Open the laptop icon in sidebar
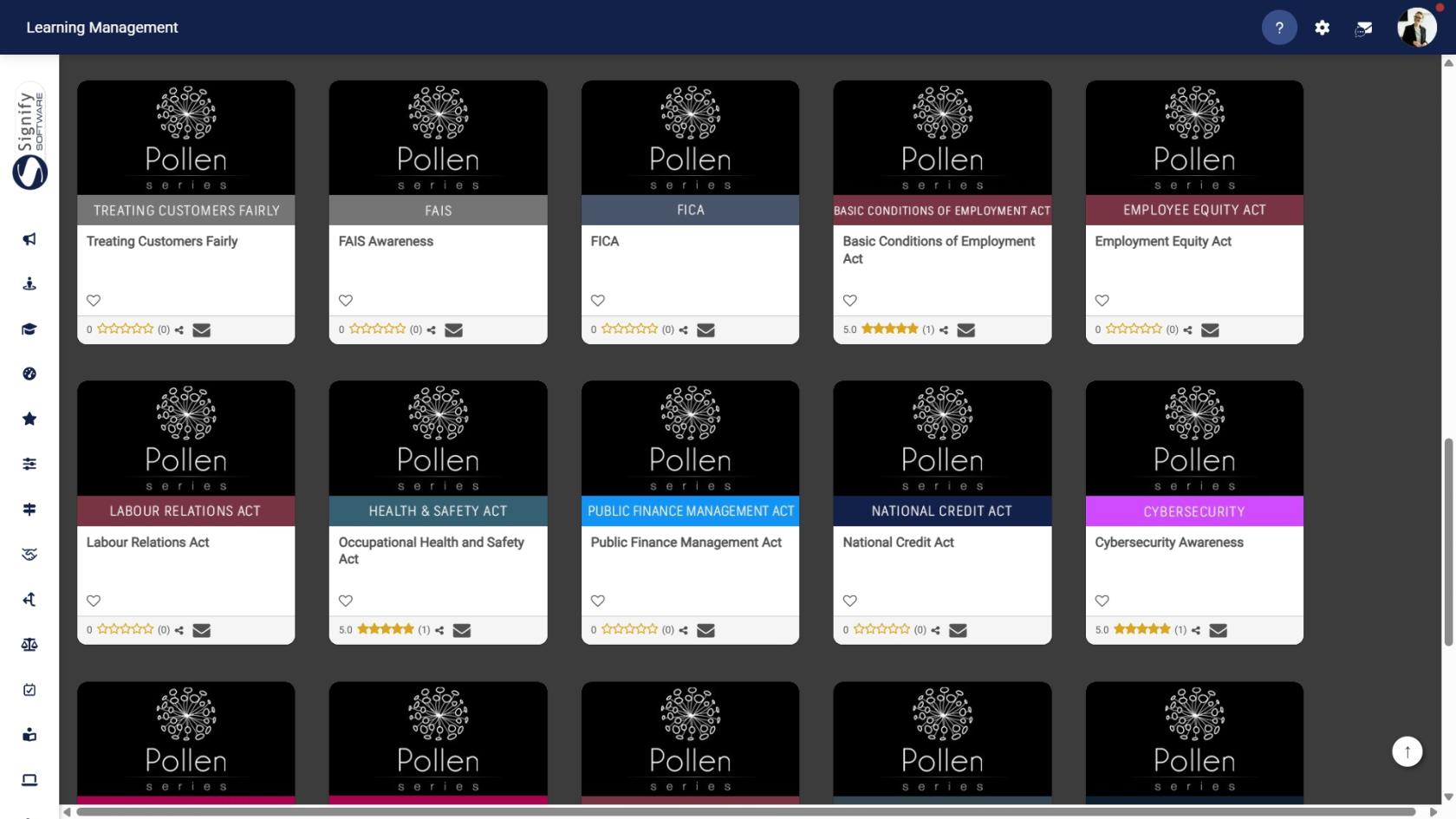The height and width of the screenshot is (819, 1456). [x=29, y=780]
